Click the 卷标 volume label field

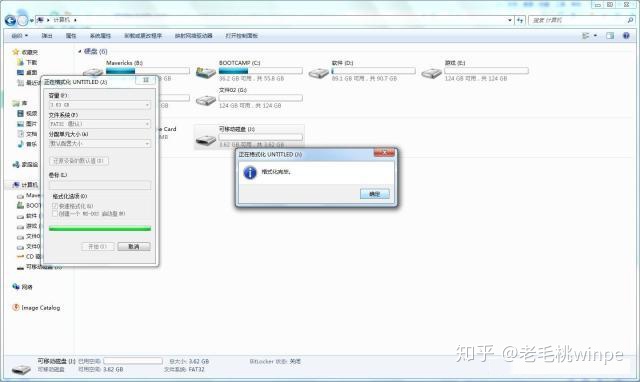pyautogui.click(x=100, y=185)
